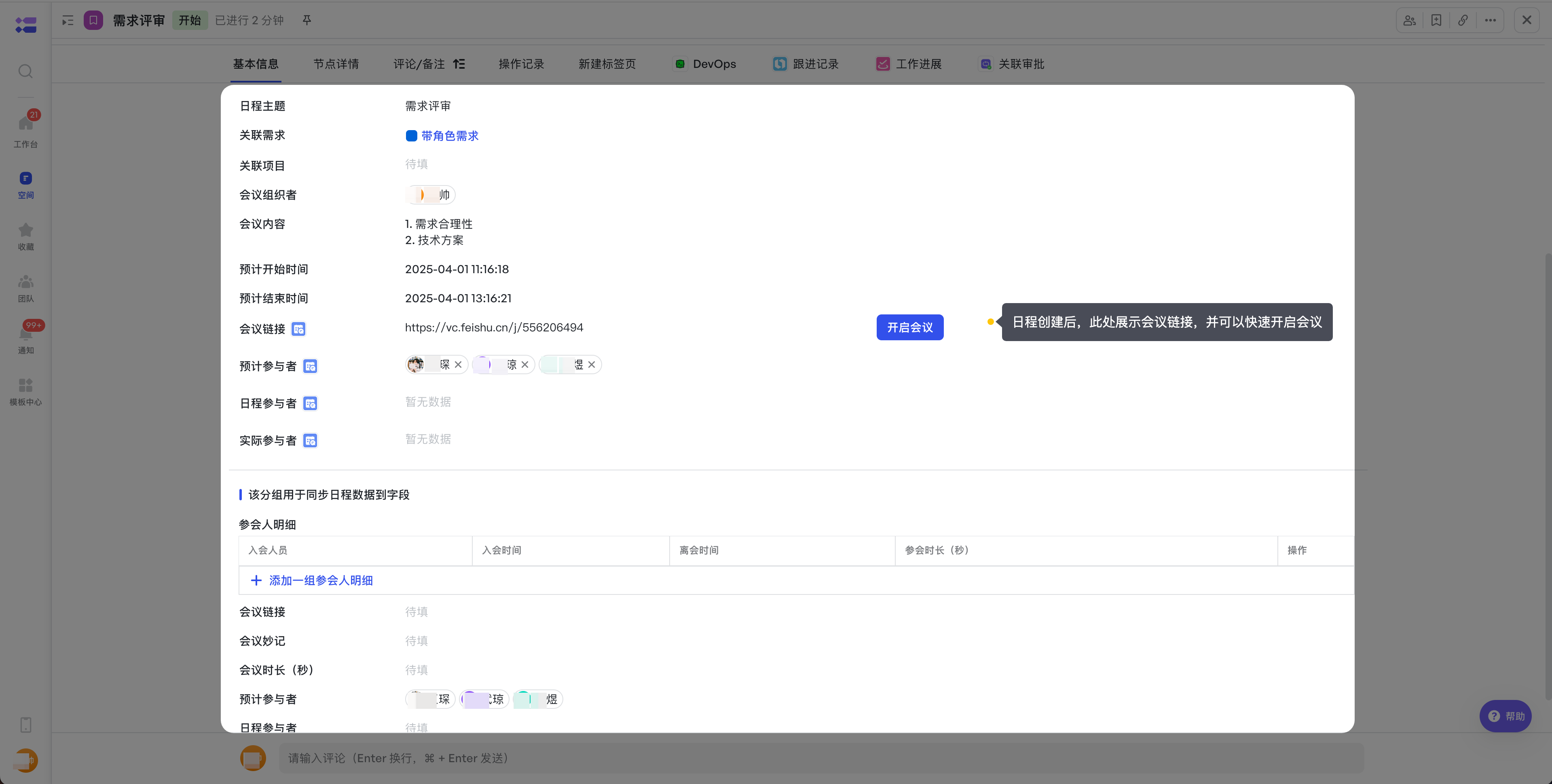Click the bookmark icon in top right
Screen dimensions: 1552x784
(x=1436, y=21)
